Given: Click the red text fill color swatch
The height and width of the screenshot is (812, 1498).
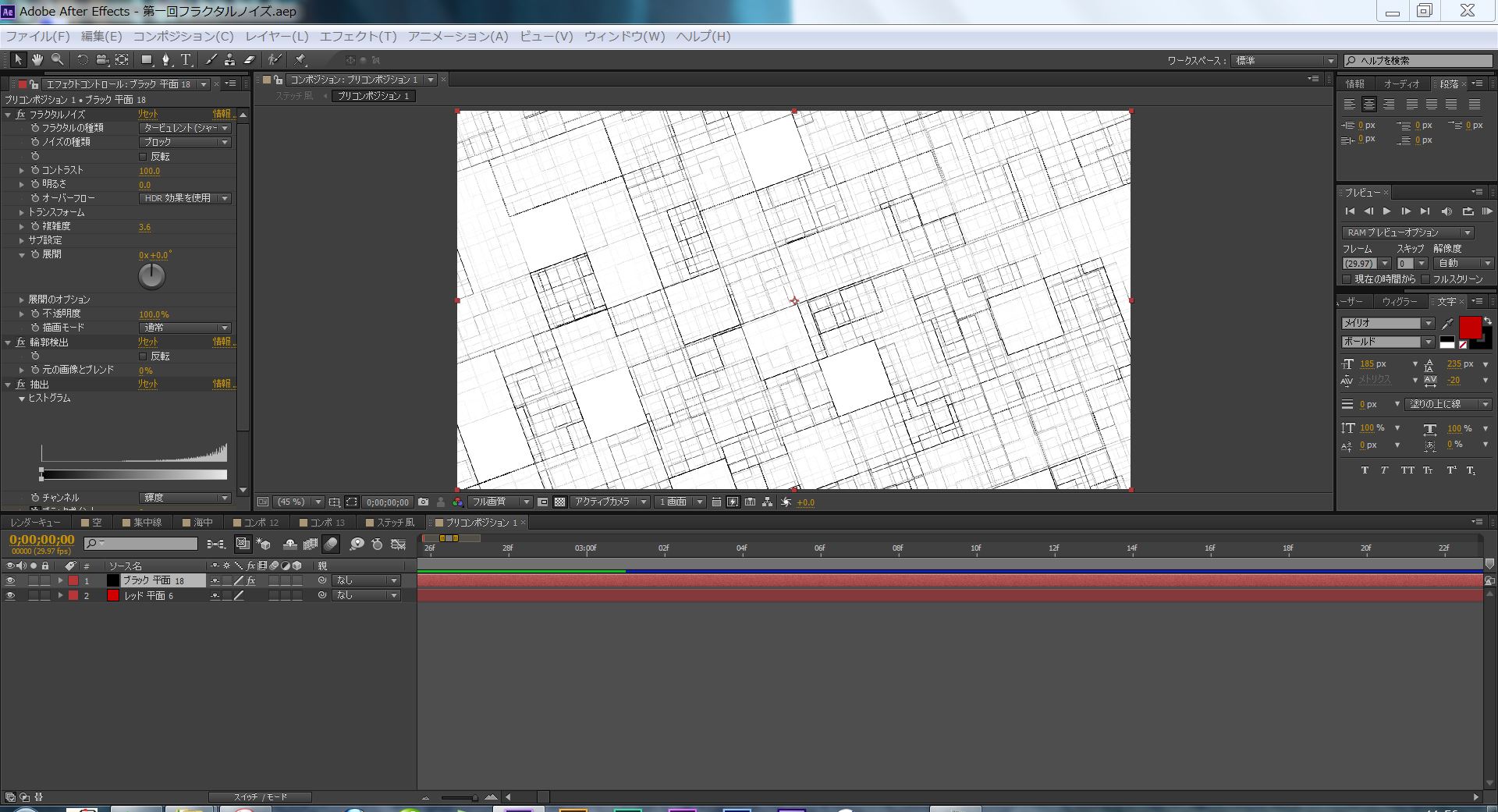Looking at the screenshot, I should tap(1470, 327).
